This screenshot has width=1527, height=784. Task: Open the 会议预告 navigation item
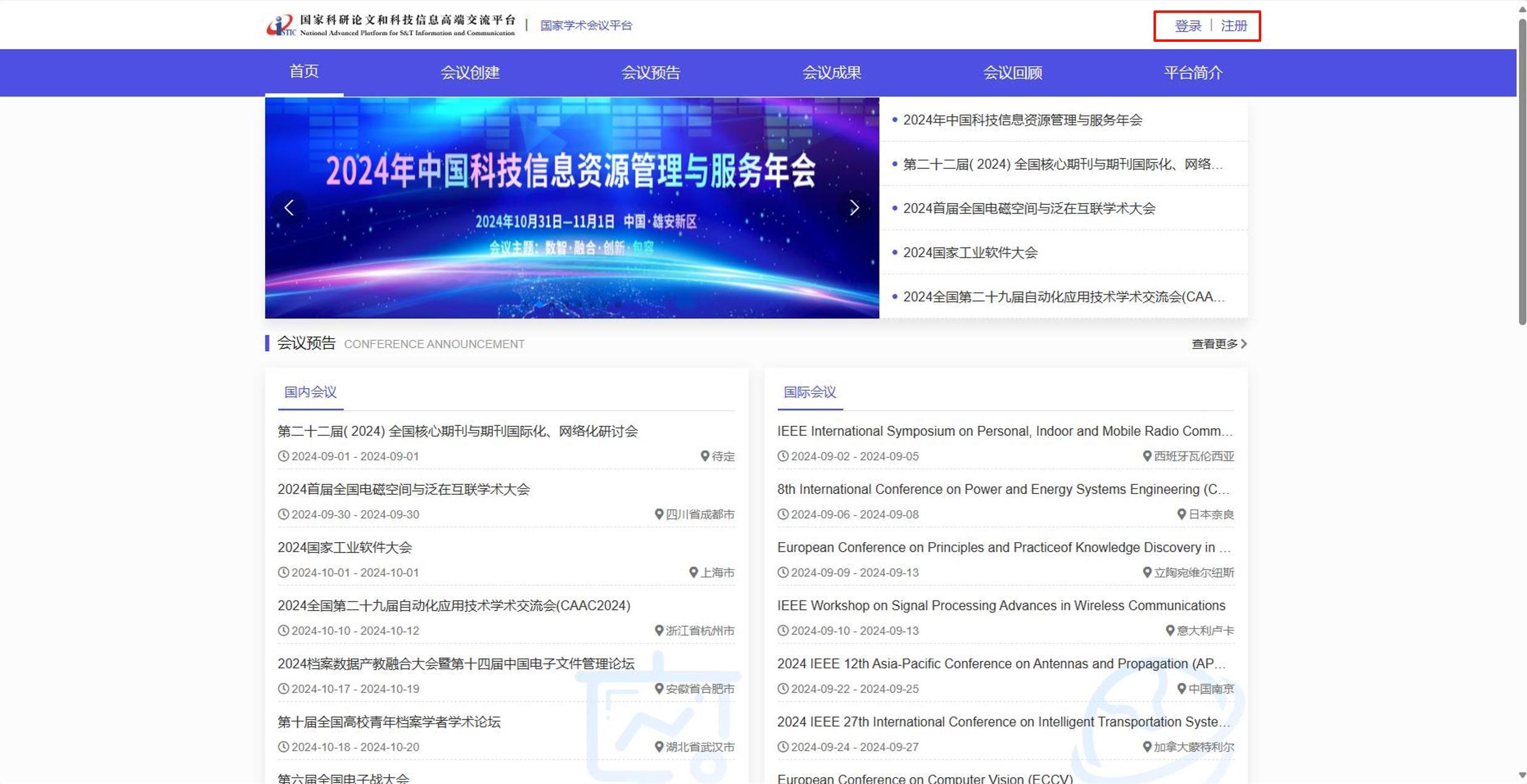tap(651, 73)
